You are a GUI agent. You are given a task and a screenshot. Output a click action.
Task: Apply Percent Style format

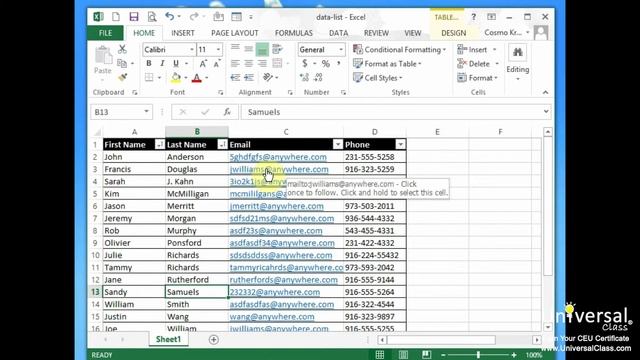click(x=325, y=64)
